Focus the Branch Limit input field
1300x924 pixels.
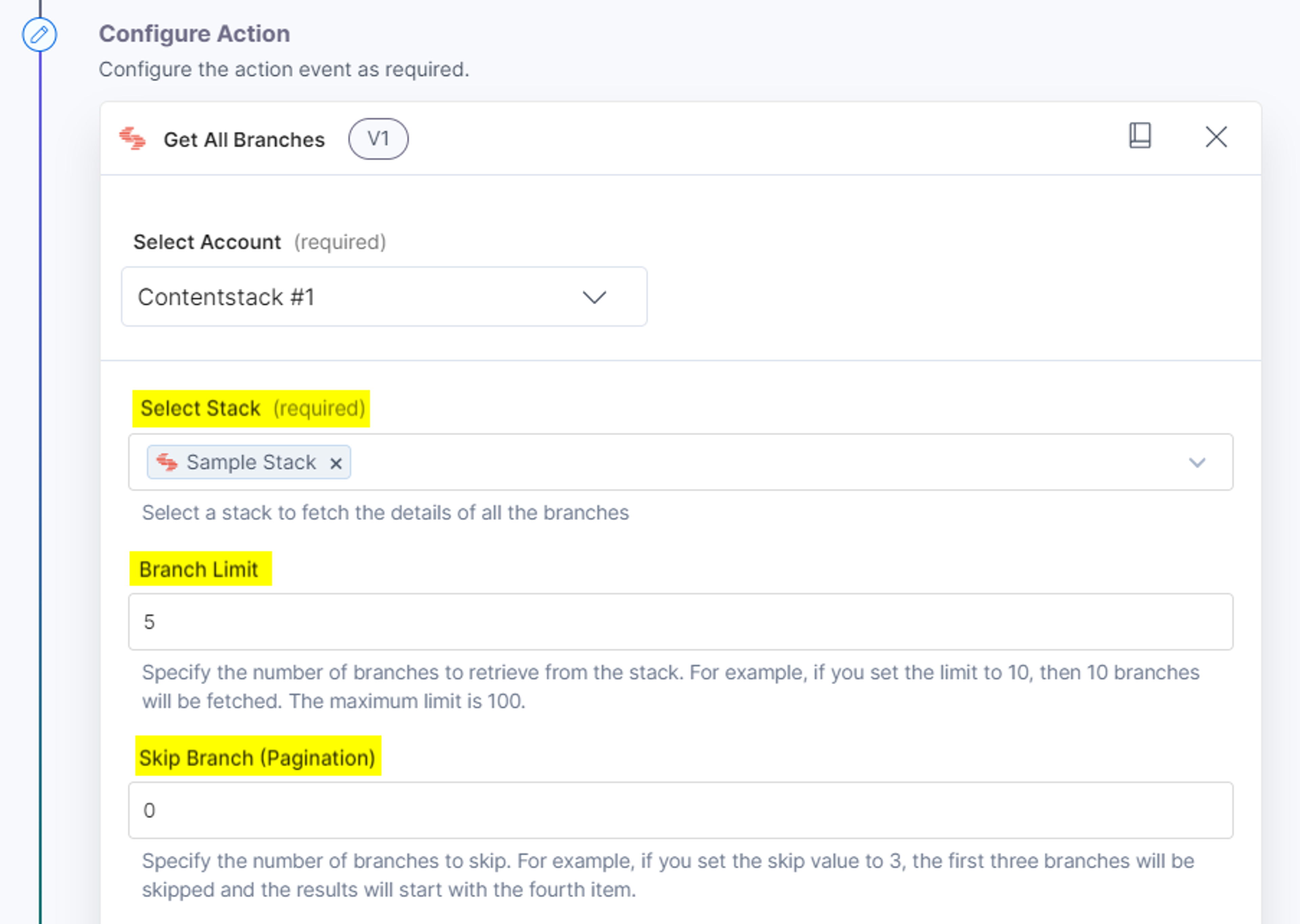(x=680, y=621)
